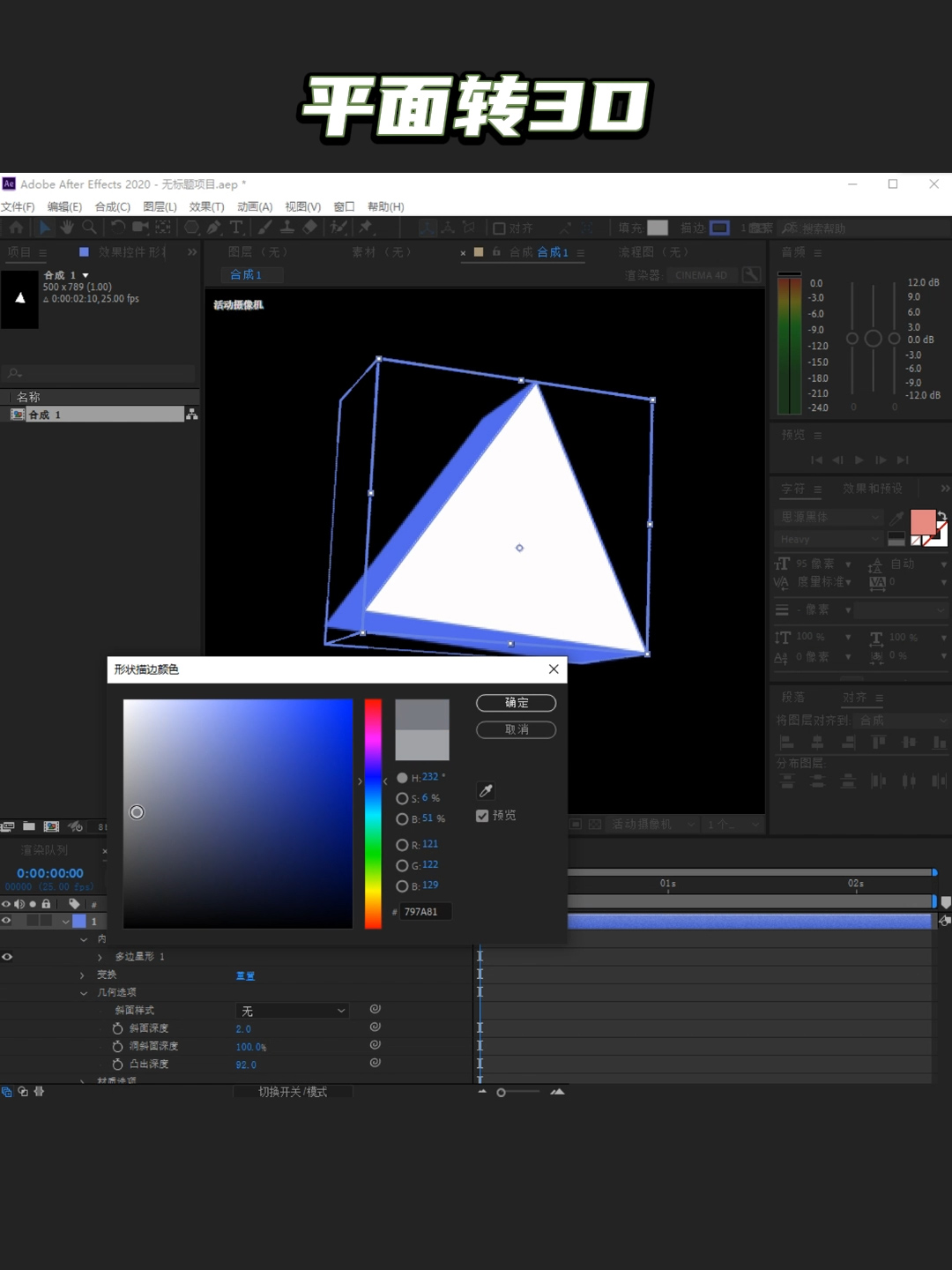The width and height of the screenshot is (952, 1270).
Task: Open the 效果(T) menu
Action: pos(206,206)
